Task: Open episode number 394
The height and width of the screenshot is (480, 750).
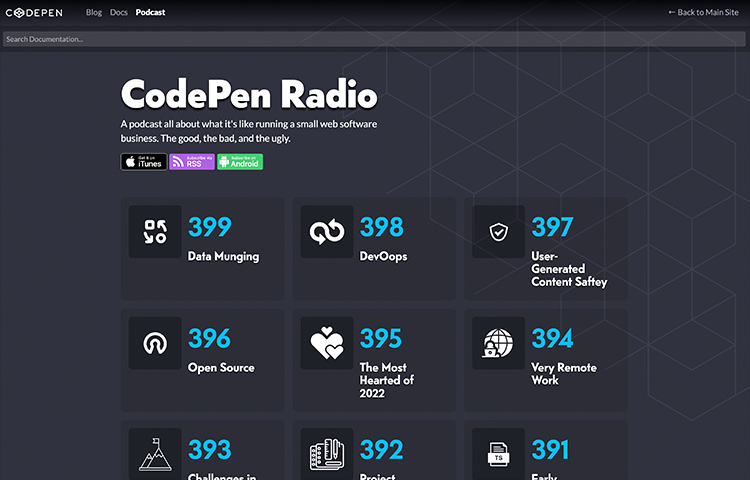Action: pyautogui.click(x=552, y=338)
